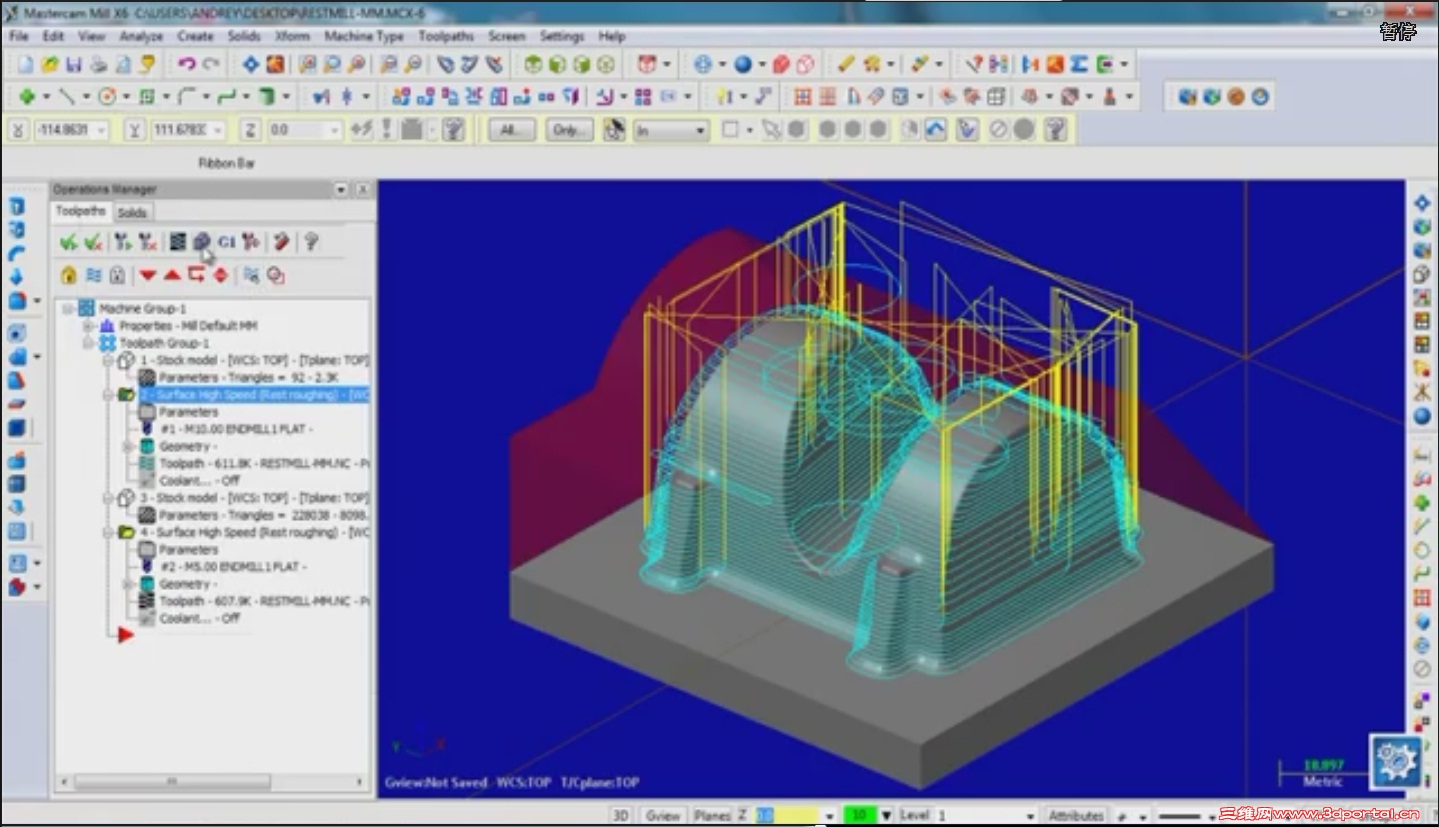
Task: Open the Toolpaths menu
Action: click(x=446, y=36)
